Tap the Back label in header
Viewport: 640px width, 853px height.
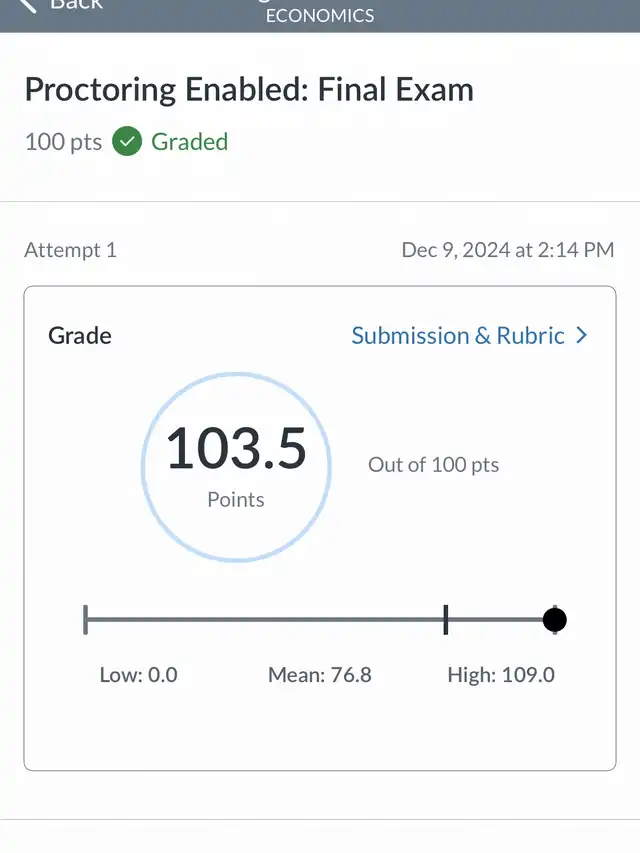76,4
